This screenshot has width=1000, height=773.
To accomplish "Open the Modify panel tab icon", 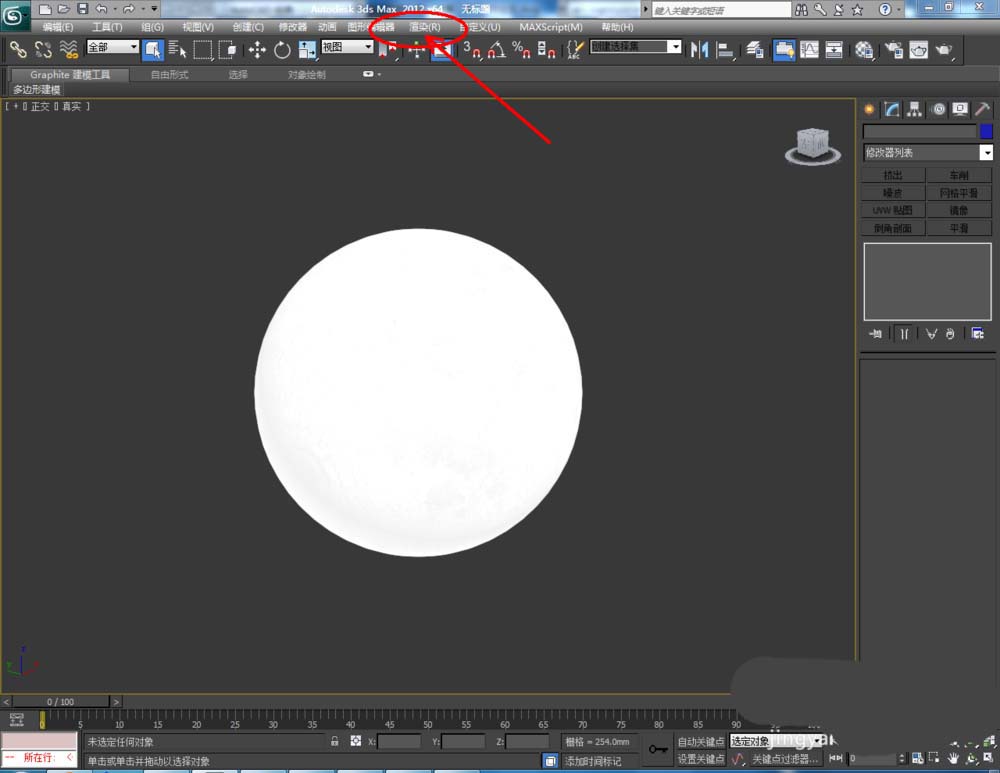I will (x=892, y=109).
